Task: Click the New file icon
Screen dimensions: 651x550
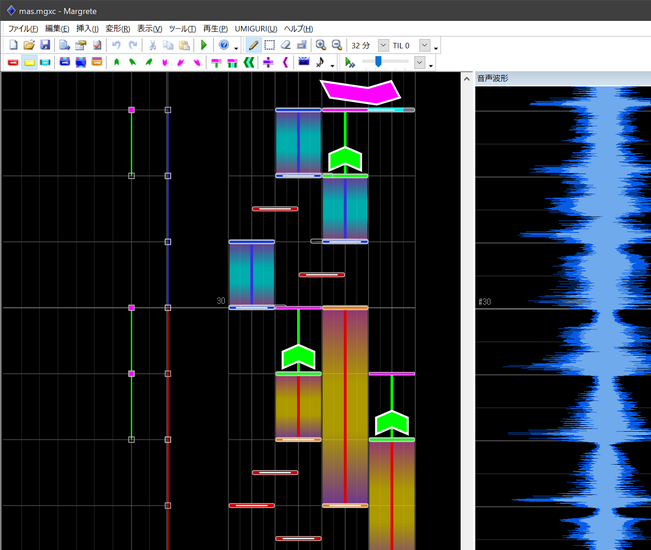Action: pos(13,45)
